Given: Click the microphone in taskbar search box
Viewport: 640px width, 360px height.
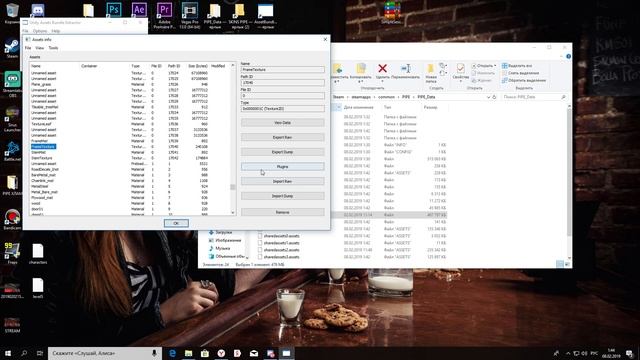Looking at the screenshot, I should [x=154, y=353].
